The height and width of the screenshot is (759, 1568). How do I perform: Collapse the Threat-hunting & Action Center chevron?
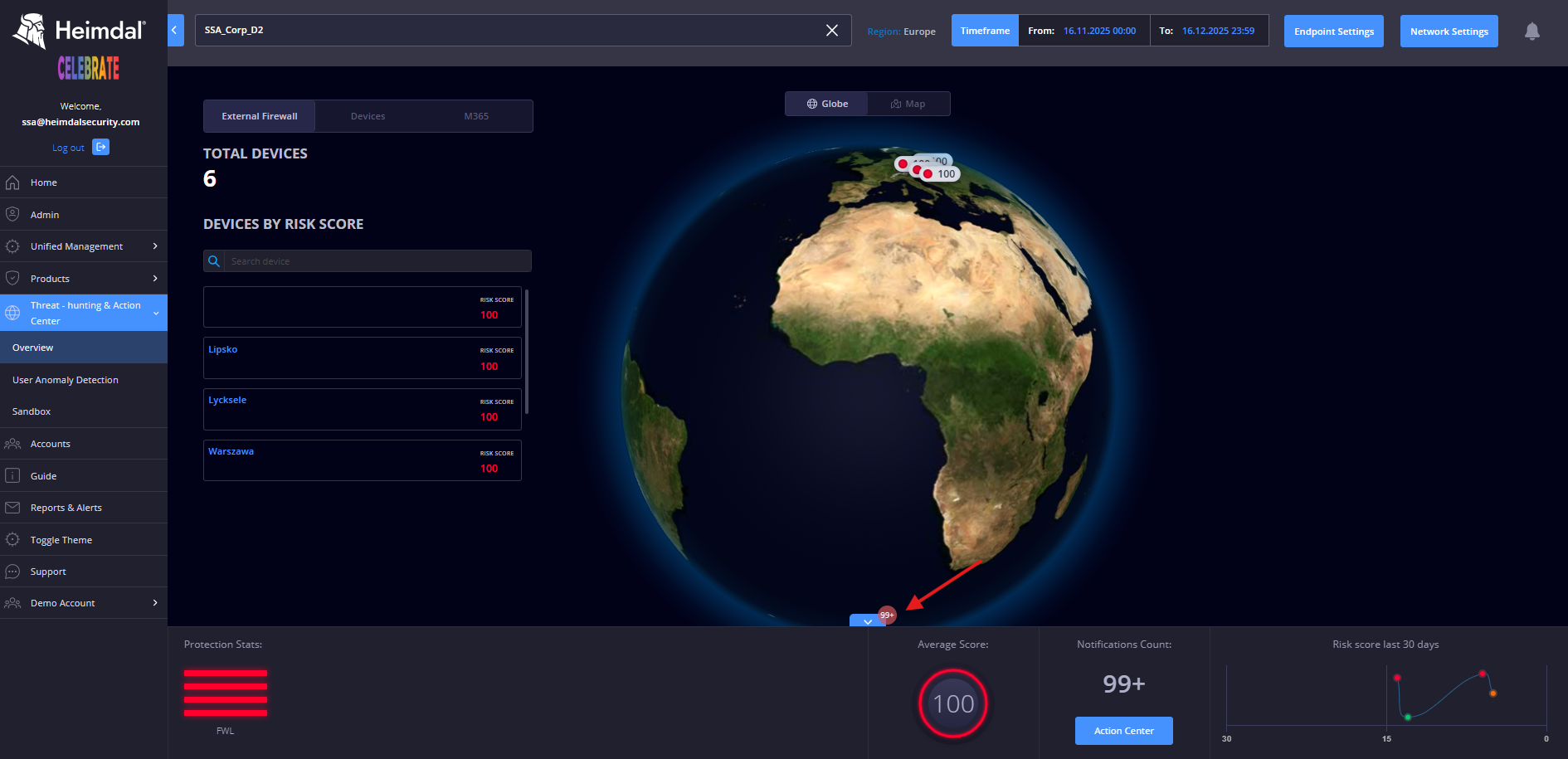[x=156, y=313]
